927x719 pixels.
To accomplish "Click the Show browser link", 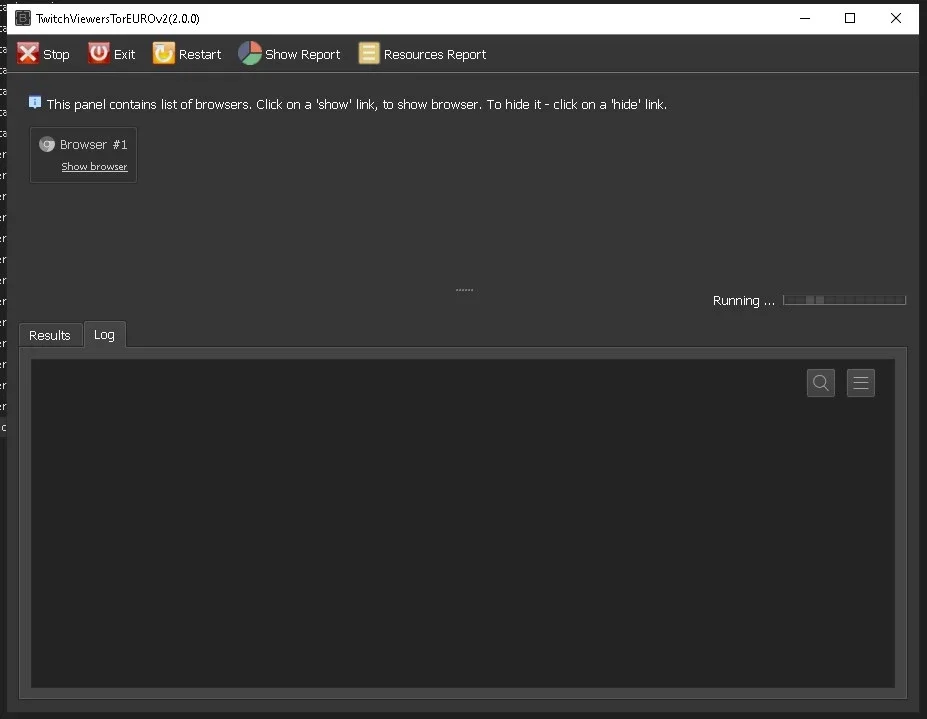I will coord(95,167).
